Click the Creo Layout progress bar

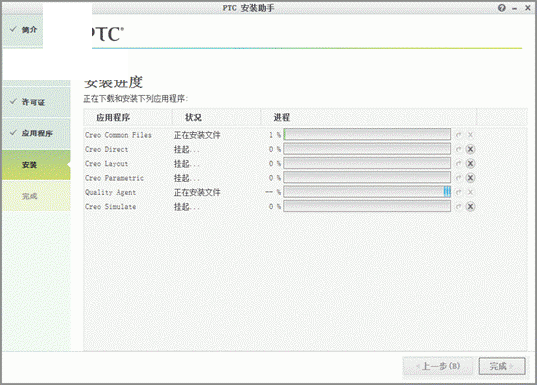click(x=367, y=163)
